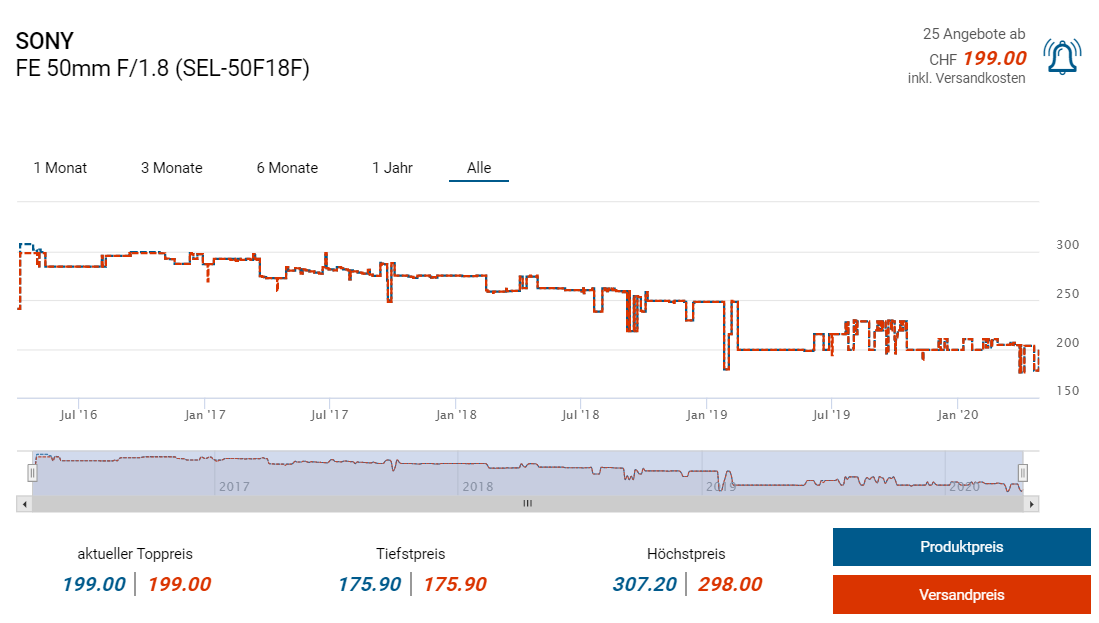Click the orange aktueller Toppreis value 199.00
Viewport: 1099px width, 623px height.
coord(180,585)
